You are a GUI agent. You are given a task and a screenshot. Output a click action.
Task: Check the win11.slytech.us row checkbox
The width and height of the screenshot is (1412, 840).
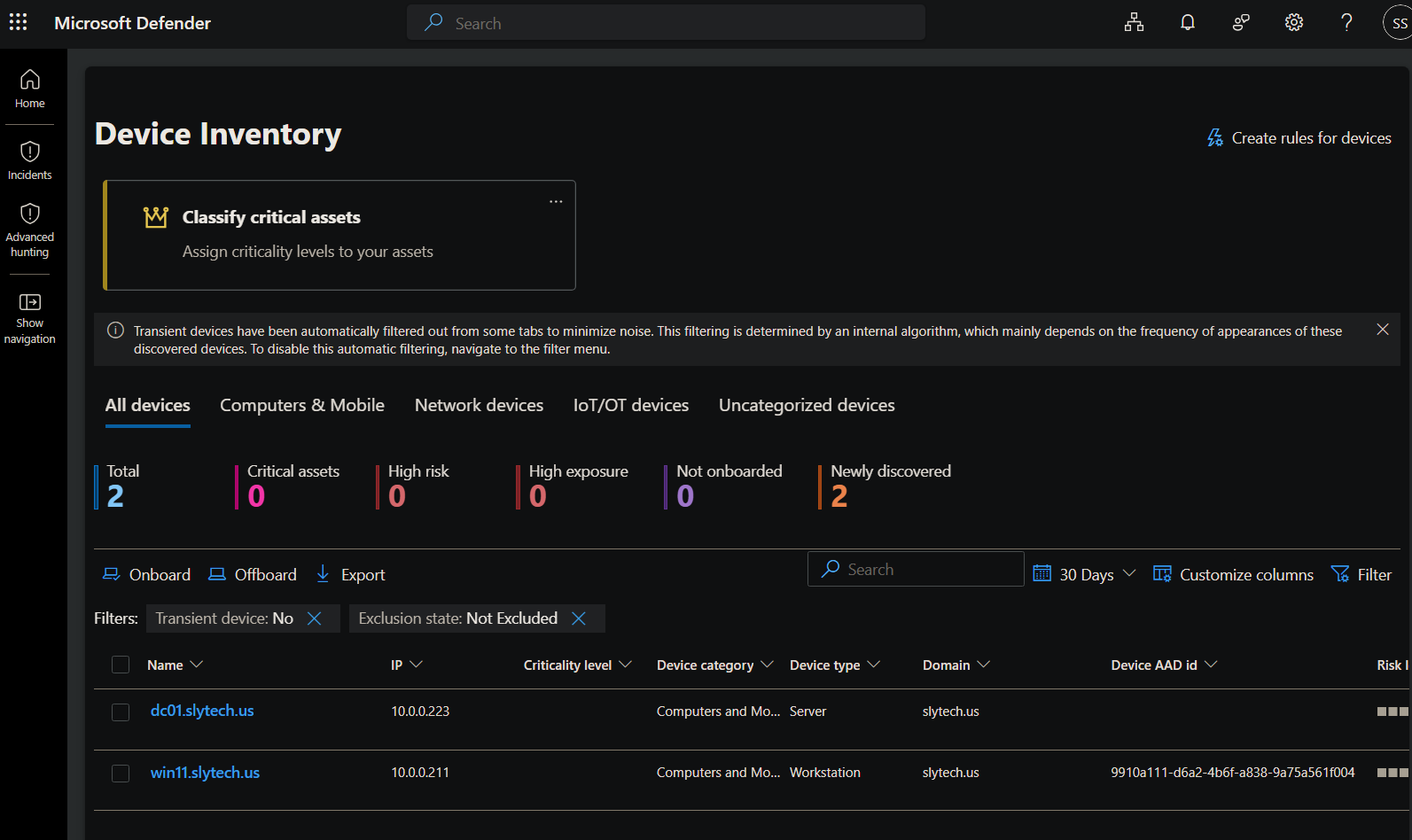(121, 774)
